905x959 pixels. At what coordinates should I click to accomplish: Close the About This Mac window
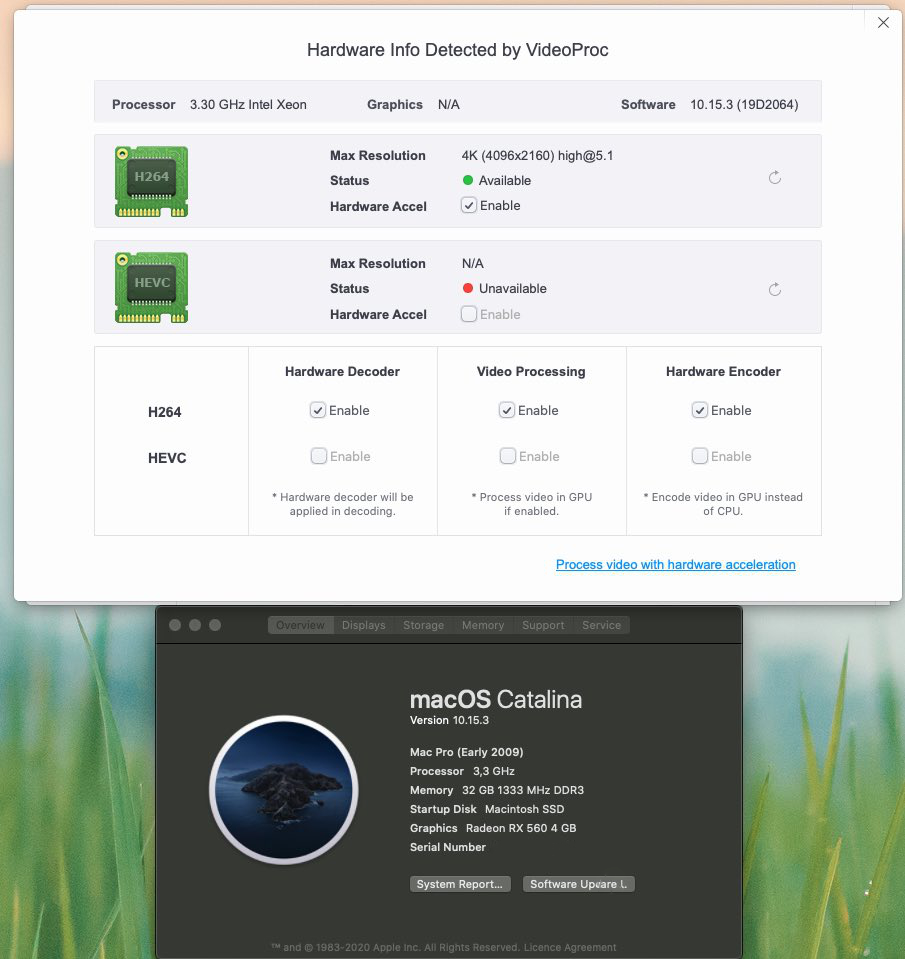coord(175,625)
